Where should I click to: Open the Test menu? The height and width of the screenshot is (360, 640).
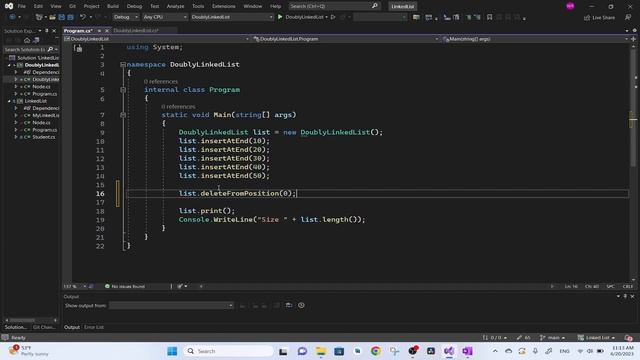(x=155, y=6)
